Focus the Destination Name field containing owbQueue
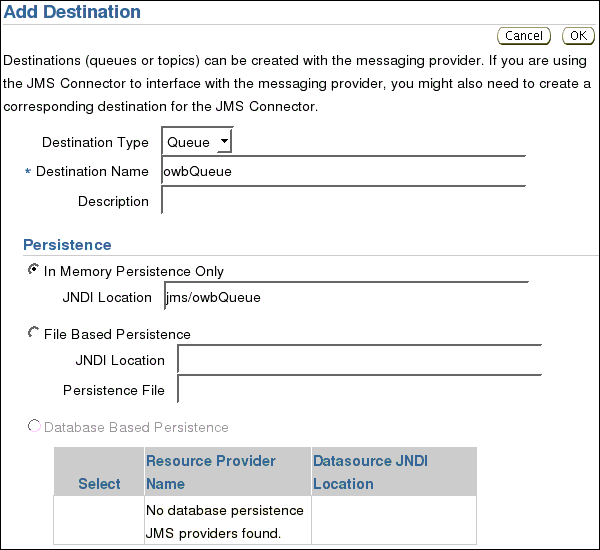600x550 pixels. [343, 171]
